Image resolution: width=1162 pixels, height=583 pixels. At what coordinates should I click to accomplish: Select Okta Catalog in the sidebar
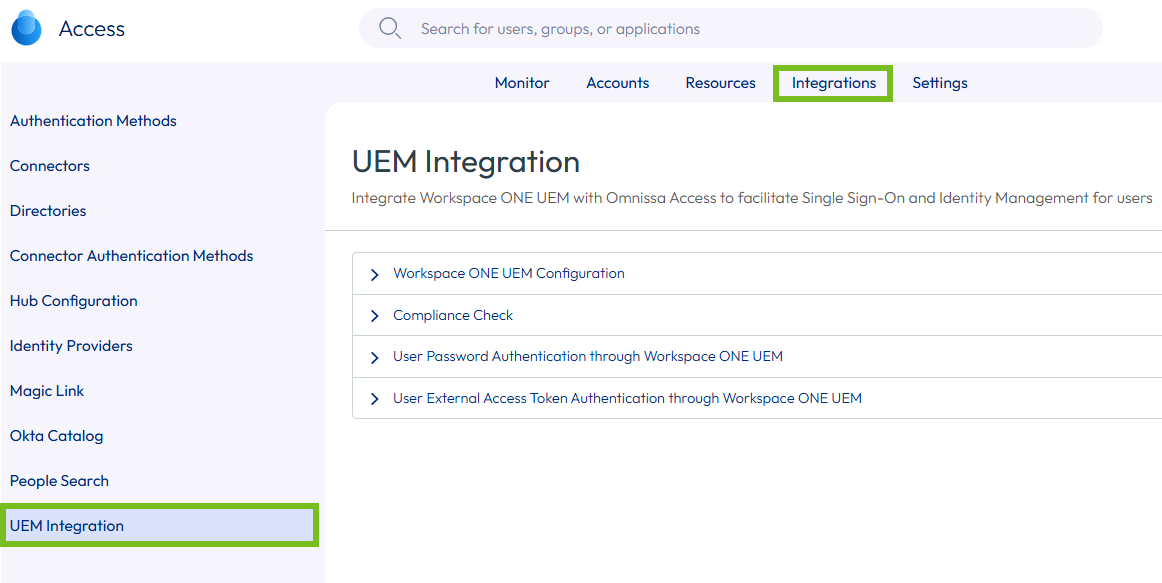[56, 436]
